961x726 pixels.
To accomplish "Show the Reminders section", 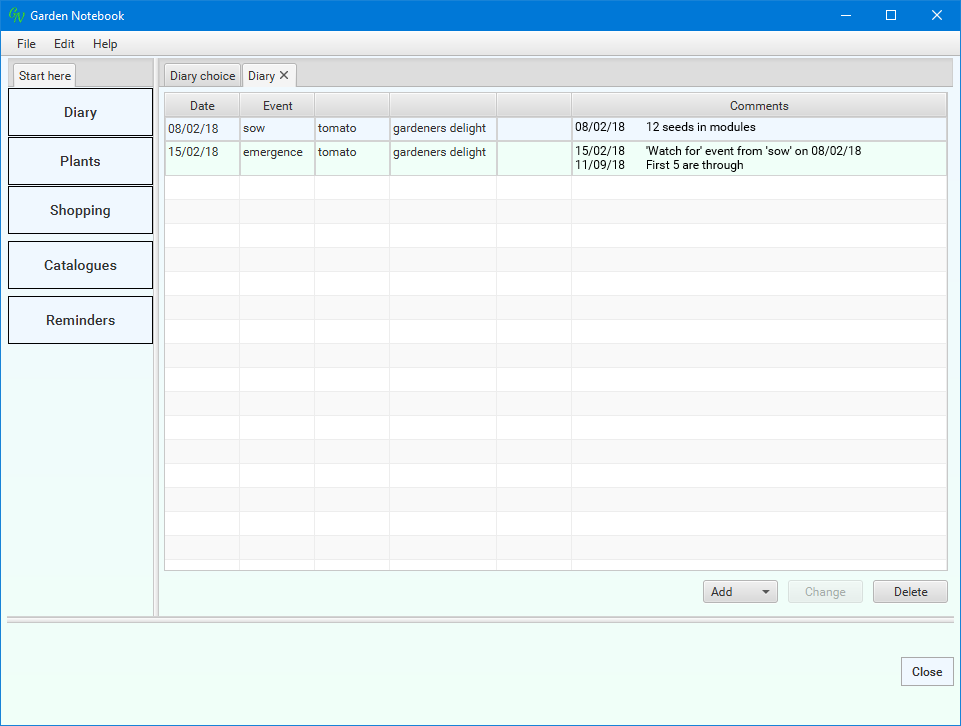I will [80, 320].
